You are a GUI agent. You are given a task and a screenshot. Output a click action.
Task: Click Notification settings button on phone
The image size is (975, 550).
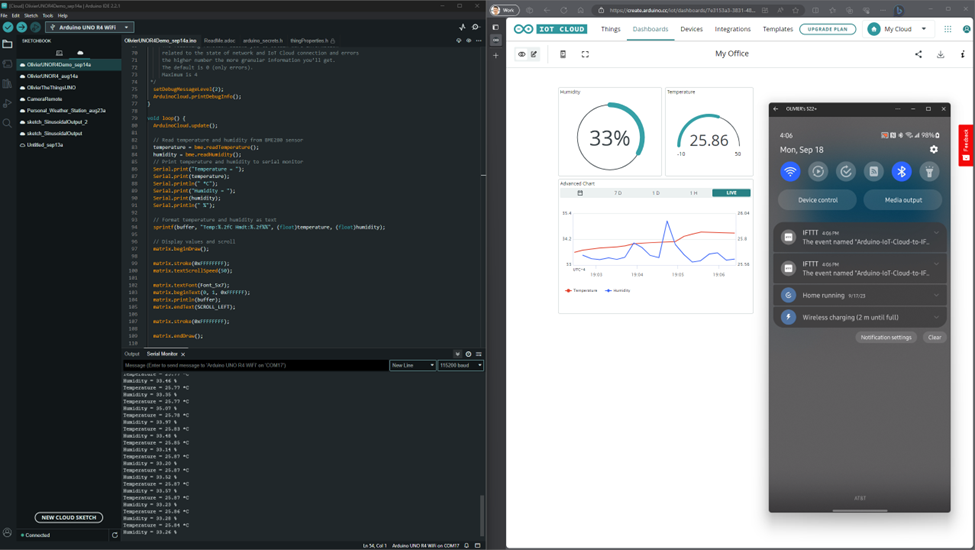click(x=886, y=337)
